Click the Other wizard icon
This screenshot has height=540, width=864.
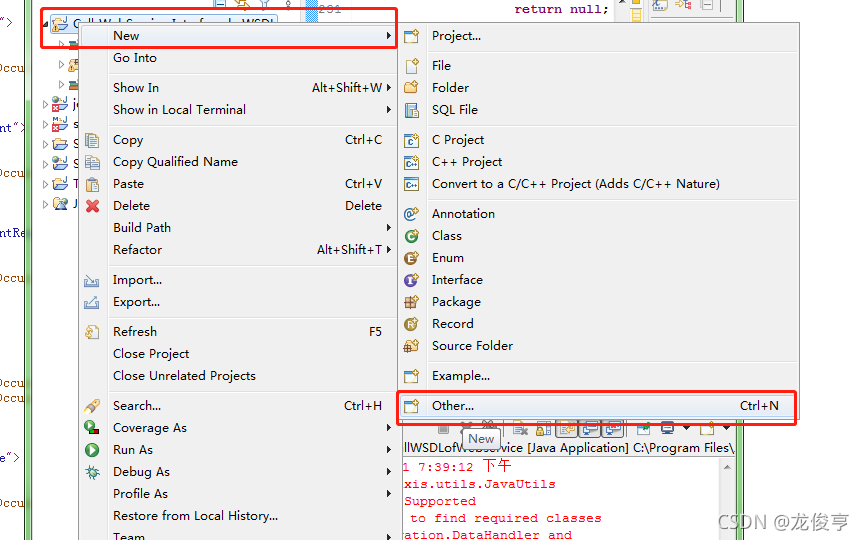(x=412, y=406)
